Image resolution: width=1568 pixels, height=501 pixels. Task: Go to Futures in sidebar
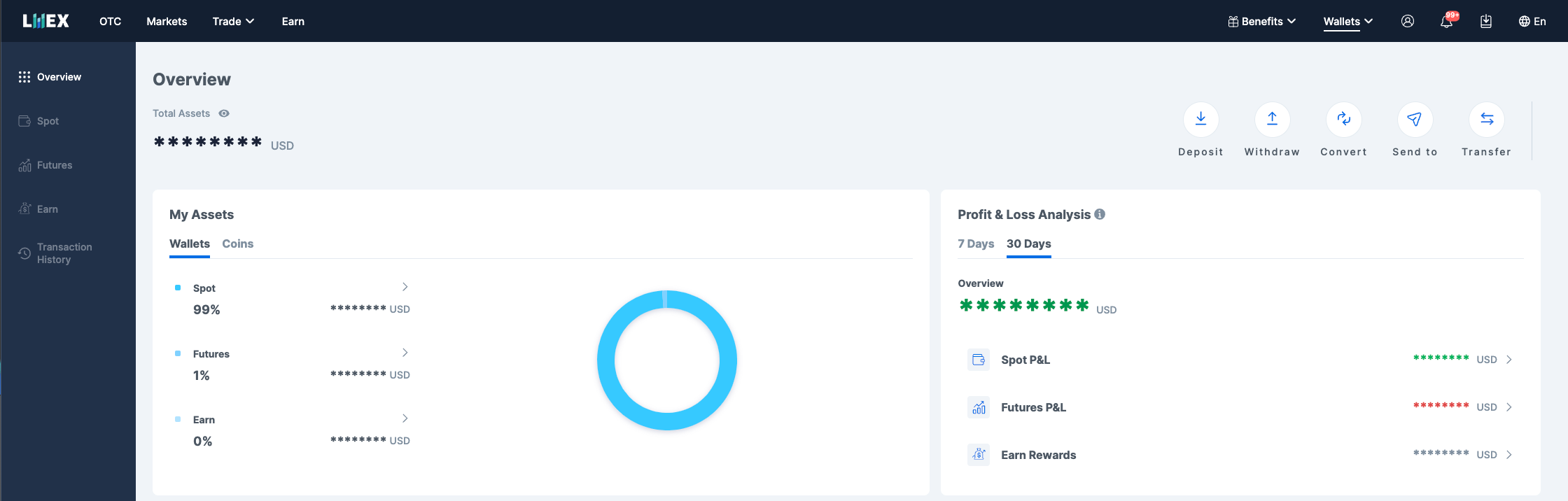pyautogui.click(x=55, y=165)
